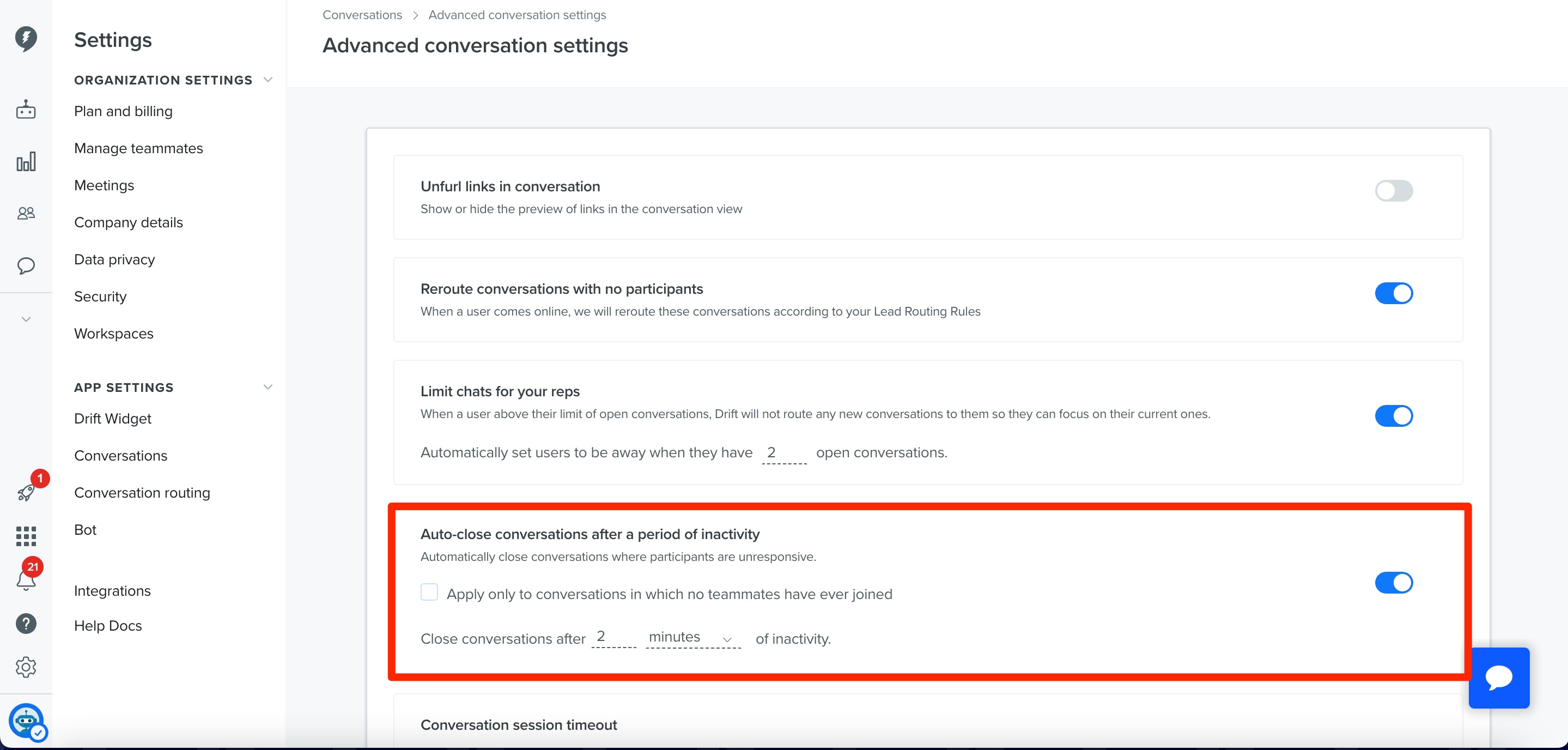The image size is (1568, 750).
Task: Edit the open conversations limit field
Action: click(x=784, y=453)
